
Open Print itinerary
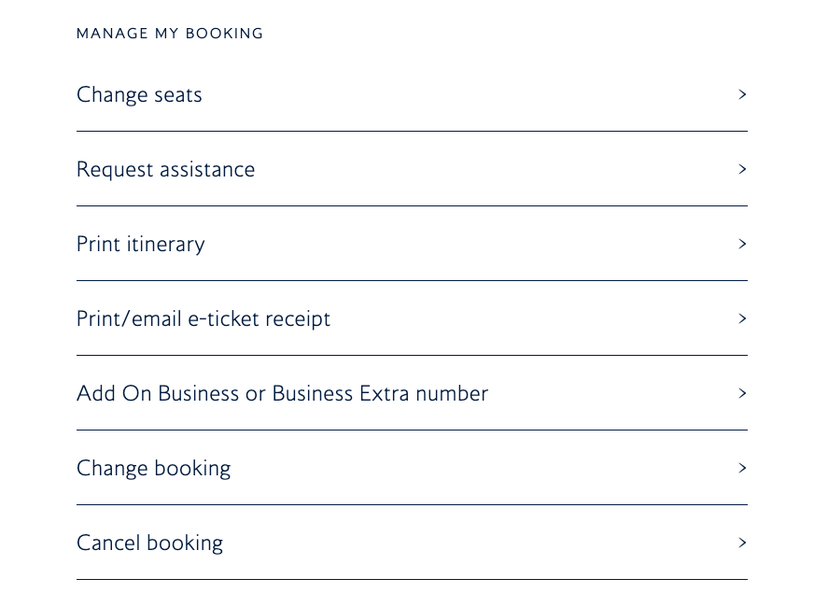point(140,244)
